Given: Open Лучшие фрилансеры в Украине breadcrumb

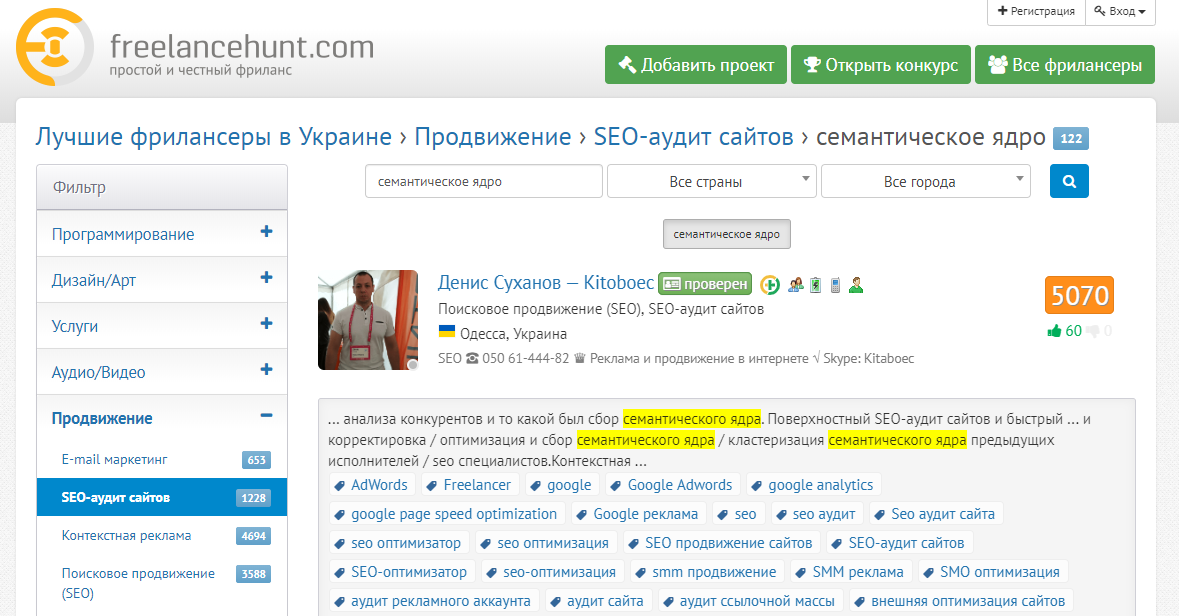Looking at the screenshot, I should point(214,137).
